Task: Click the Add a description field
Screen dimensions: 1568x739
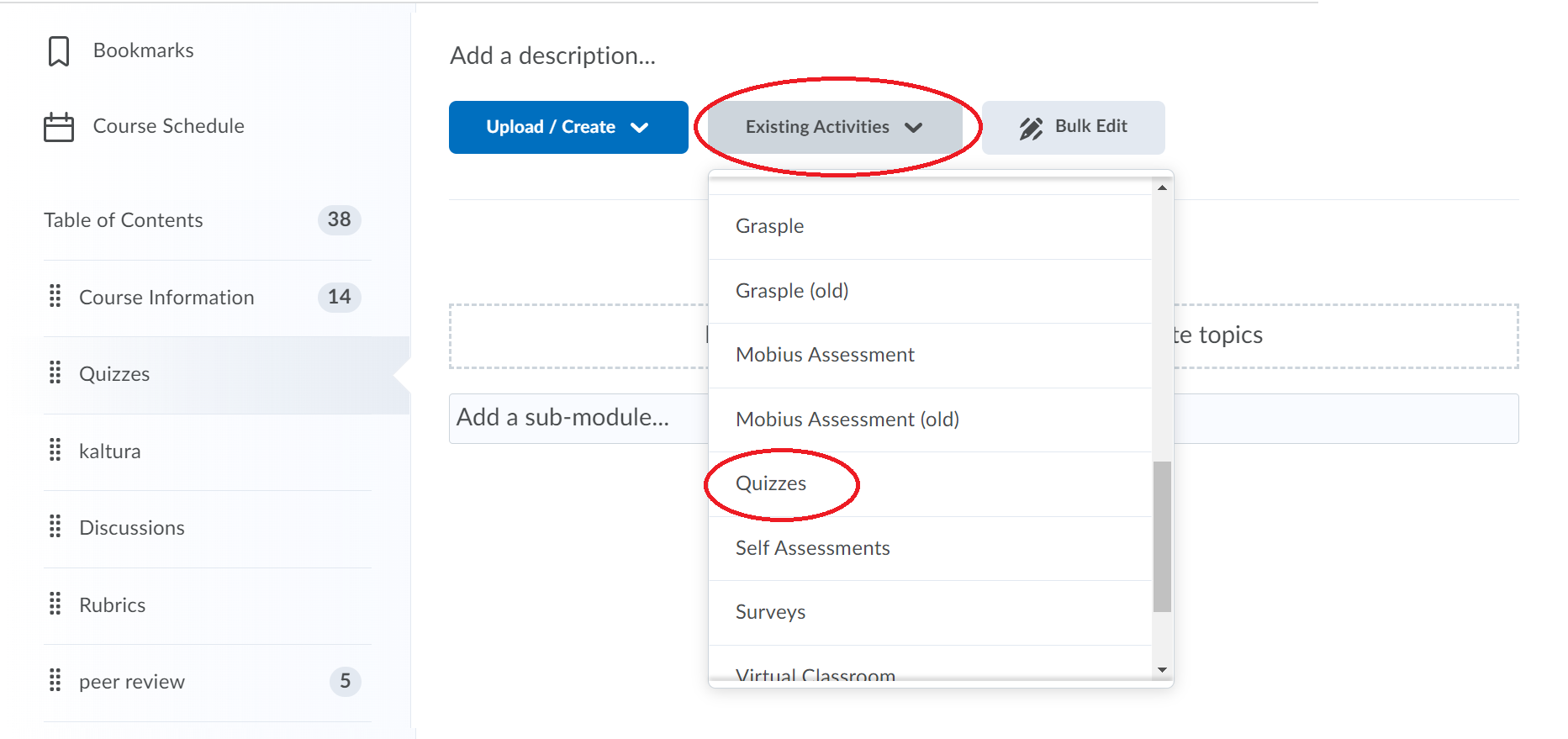Action: tap(552, 55)
